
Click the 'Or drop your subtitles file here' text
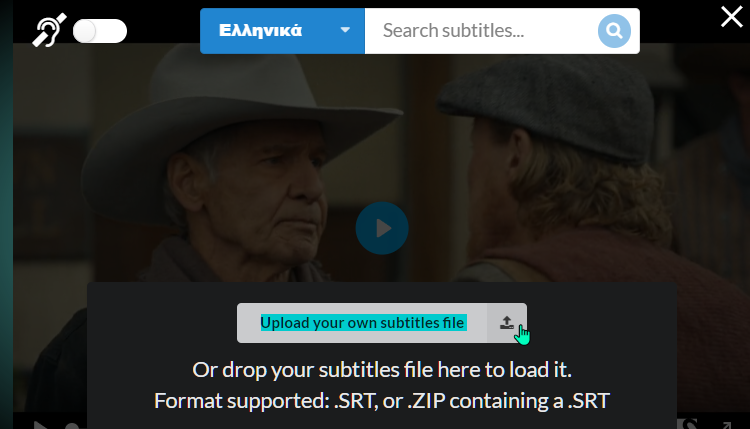click(382, 370)
